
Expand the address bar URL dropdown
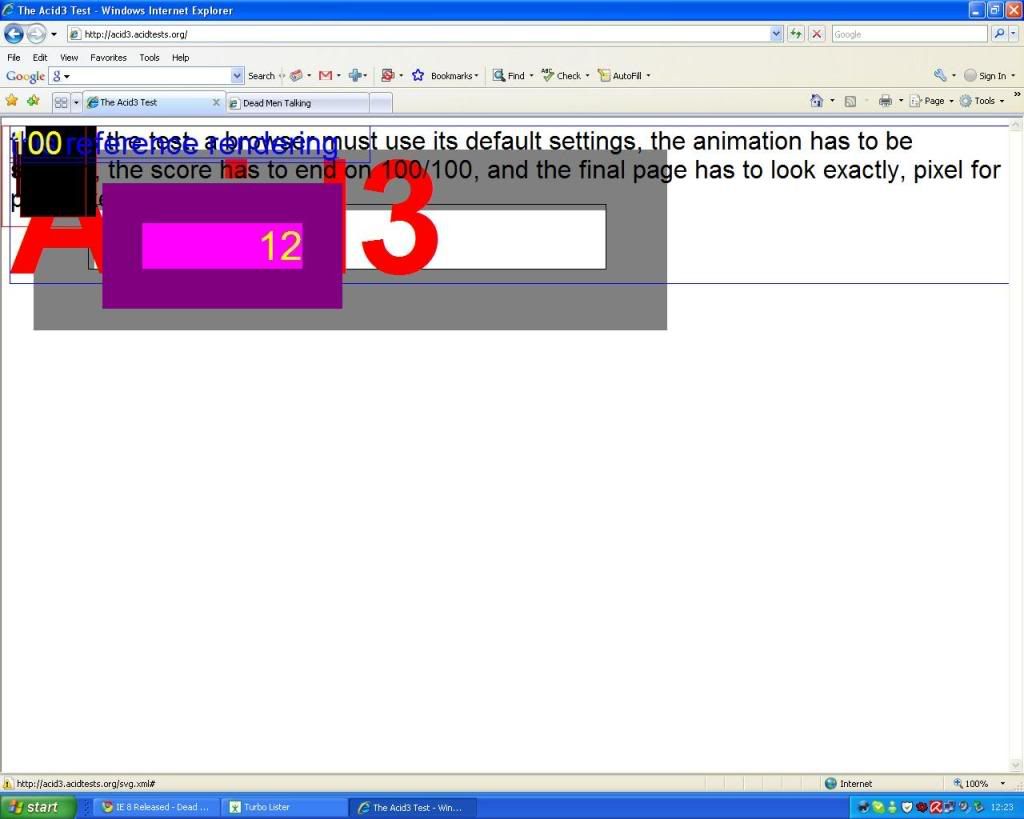pyautogui.click(x=777, y=34)
